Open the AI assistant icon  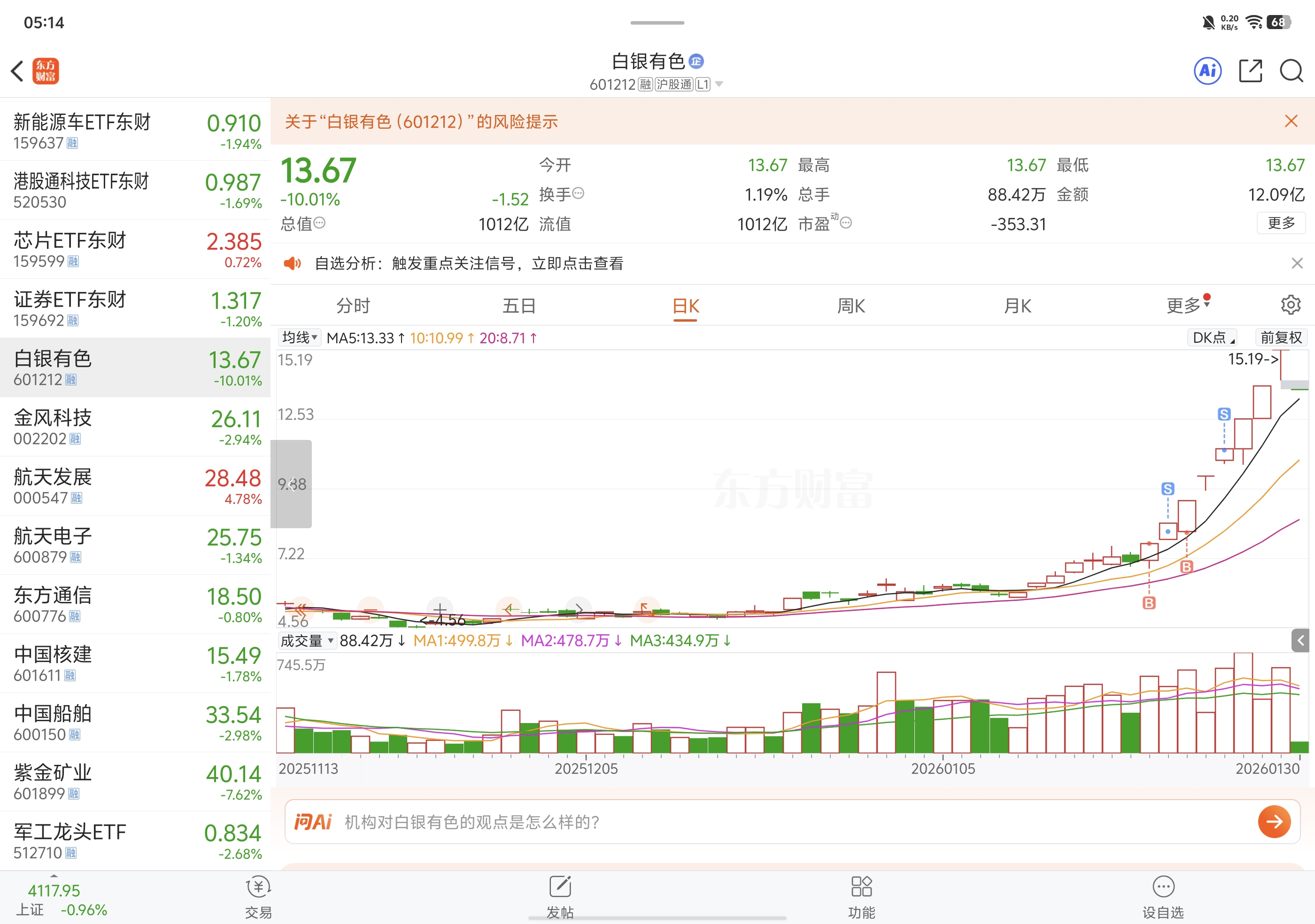[x=1207, y=71]
